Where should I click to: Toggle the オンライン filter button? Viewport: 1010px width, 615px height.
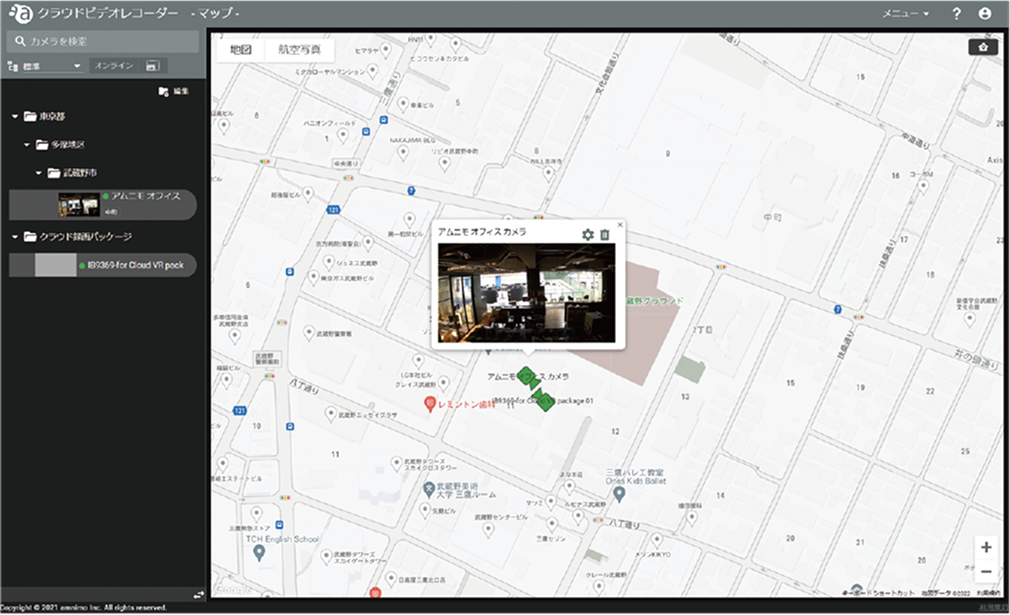(x=114, y=66)
